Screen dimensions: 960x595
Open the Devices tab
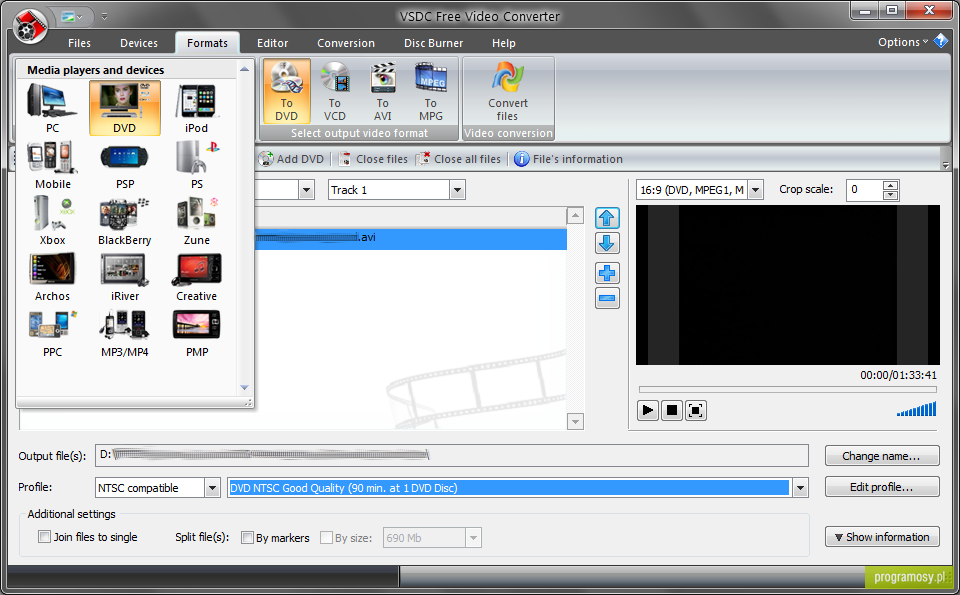coord(139,43)
